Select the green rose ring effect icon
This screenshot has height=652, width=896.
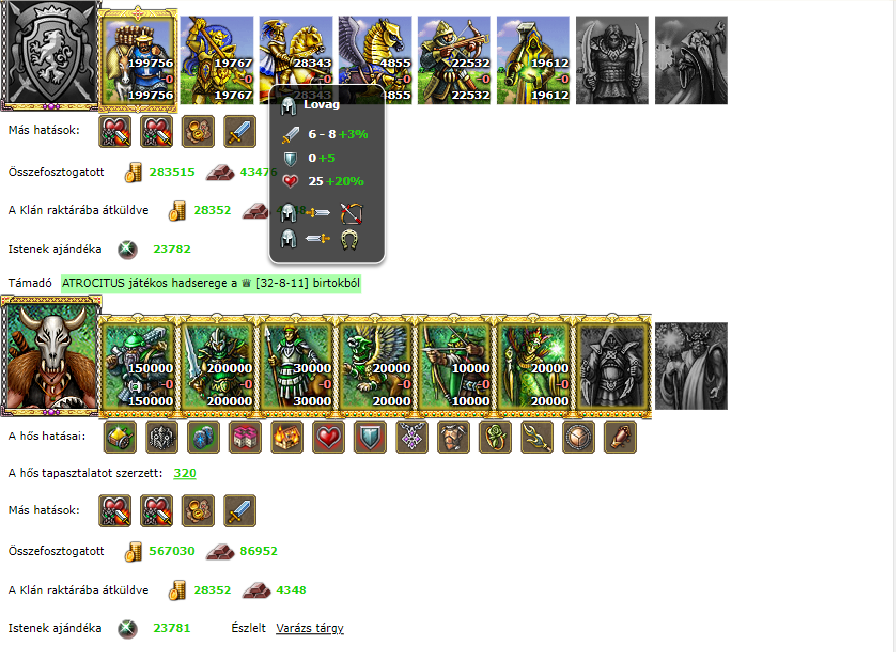495,437
